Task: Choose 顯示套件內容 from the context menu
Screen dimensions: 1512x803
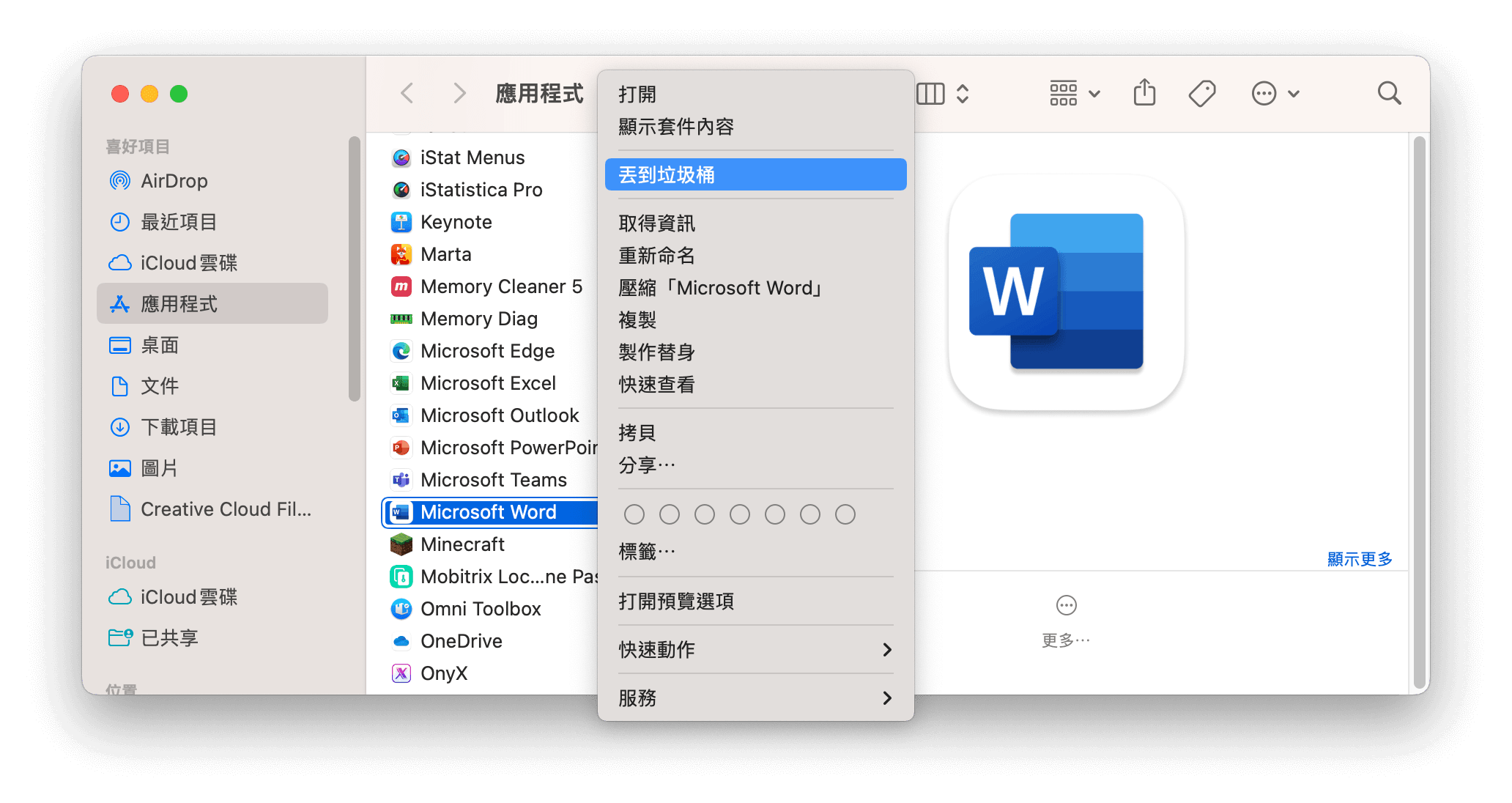Action: tap(756, 127)
